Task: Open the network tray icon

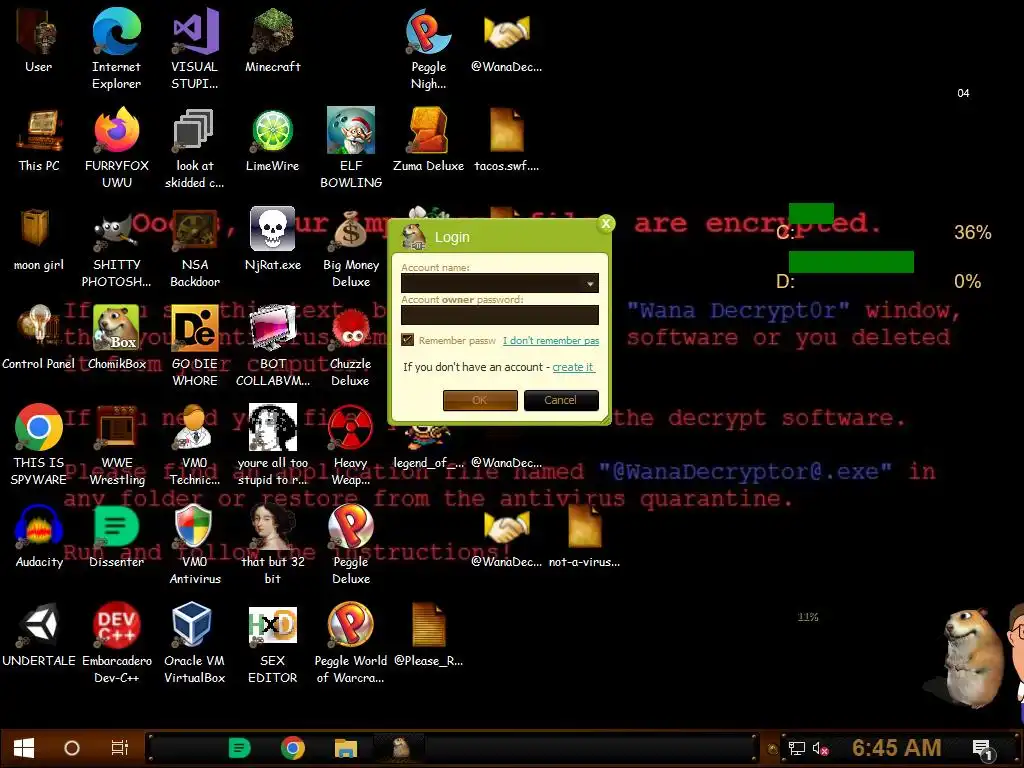Action: 796,748
